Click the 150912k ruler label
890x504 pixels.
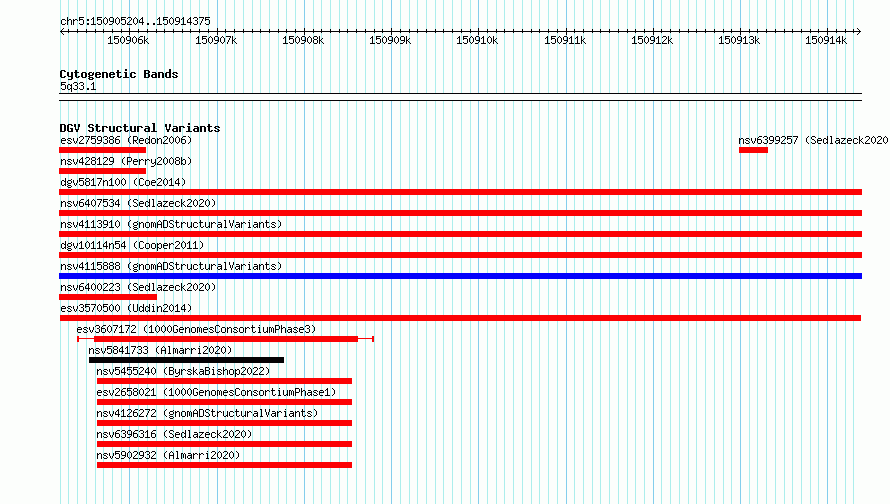[x=652, y=40]
